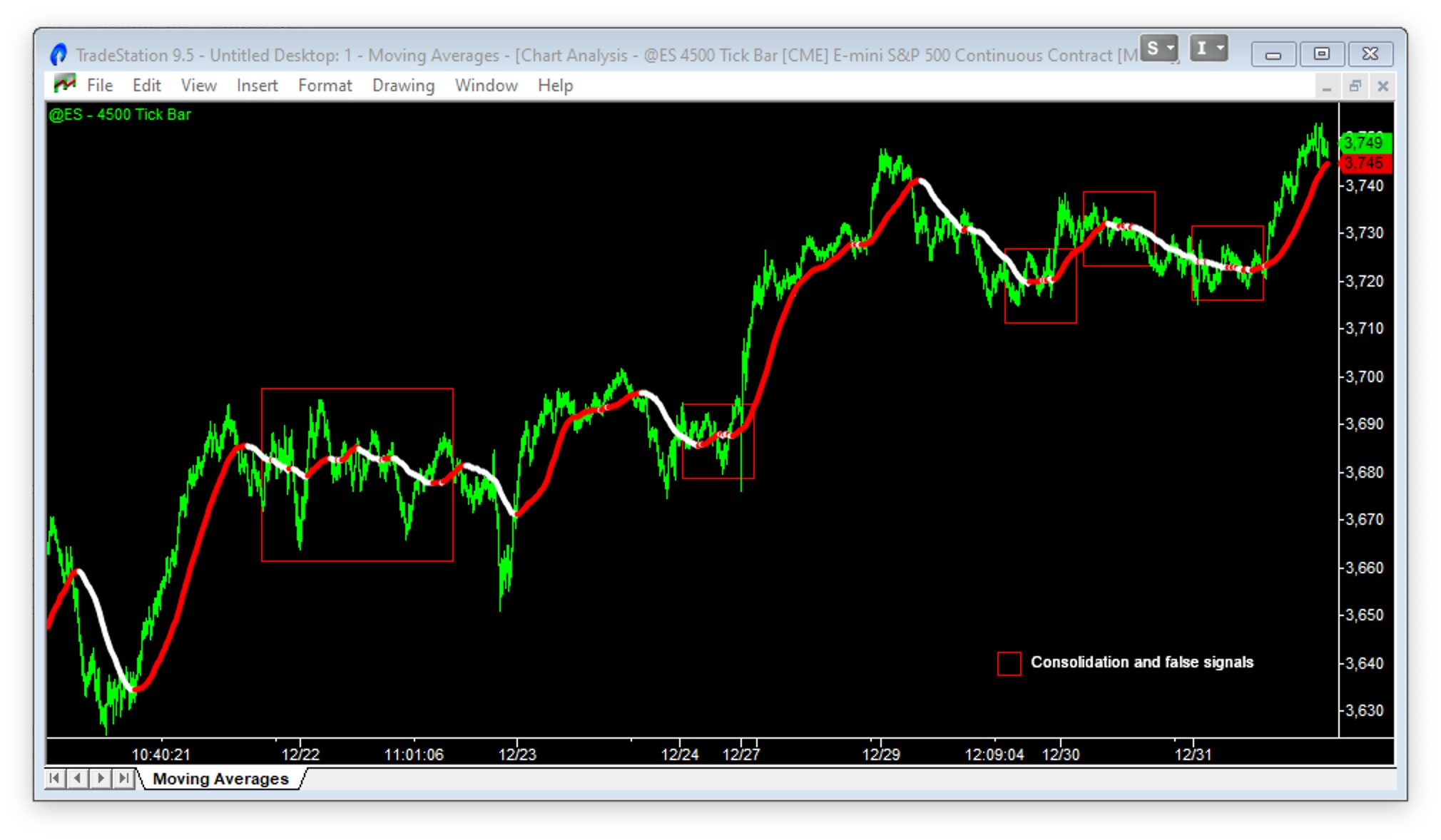Select the Moving Averages workspace tab
This screenshot has width=1441, height=840.
tap(220, 779)
